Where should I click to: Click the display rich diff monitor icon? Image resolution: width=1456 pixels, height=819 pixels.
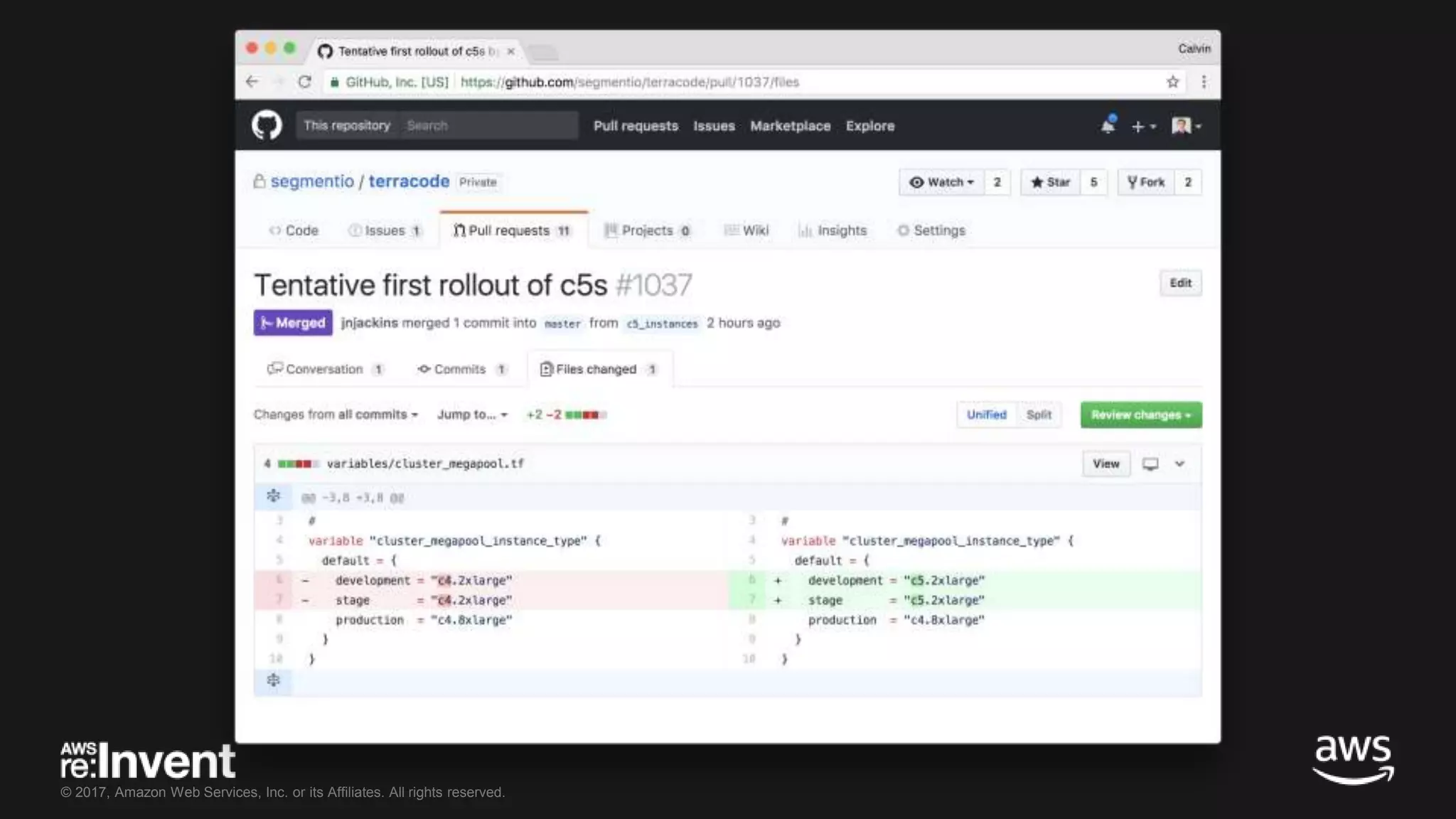[x=1150, y=464]
